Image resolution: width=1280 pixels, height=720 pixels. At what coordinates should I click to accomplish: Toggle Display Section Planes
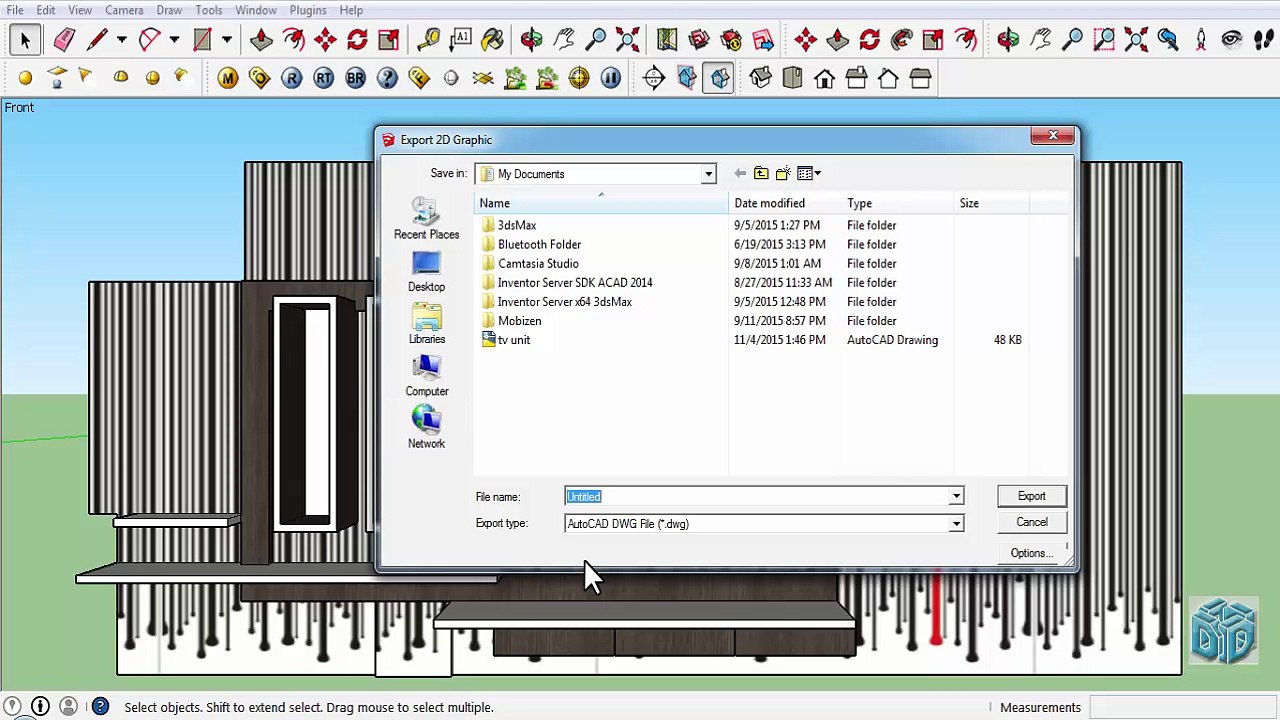[x=687, y=78]
